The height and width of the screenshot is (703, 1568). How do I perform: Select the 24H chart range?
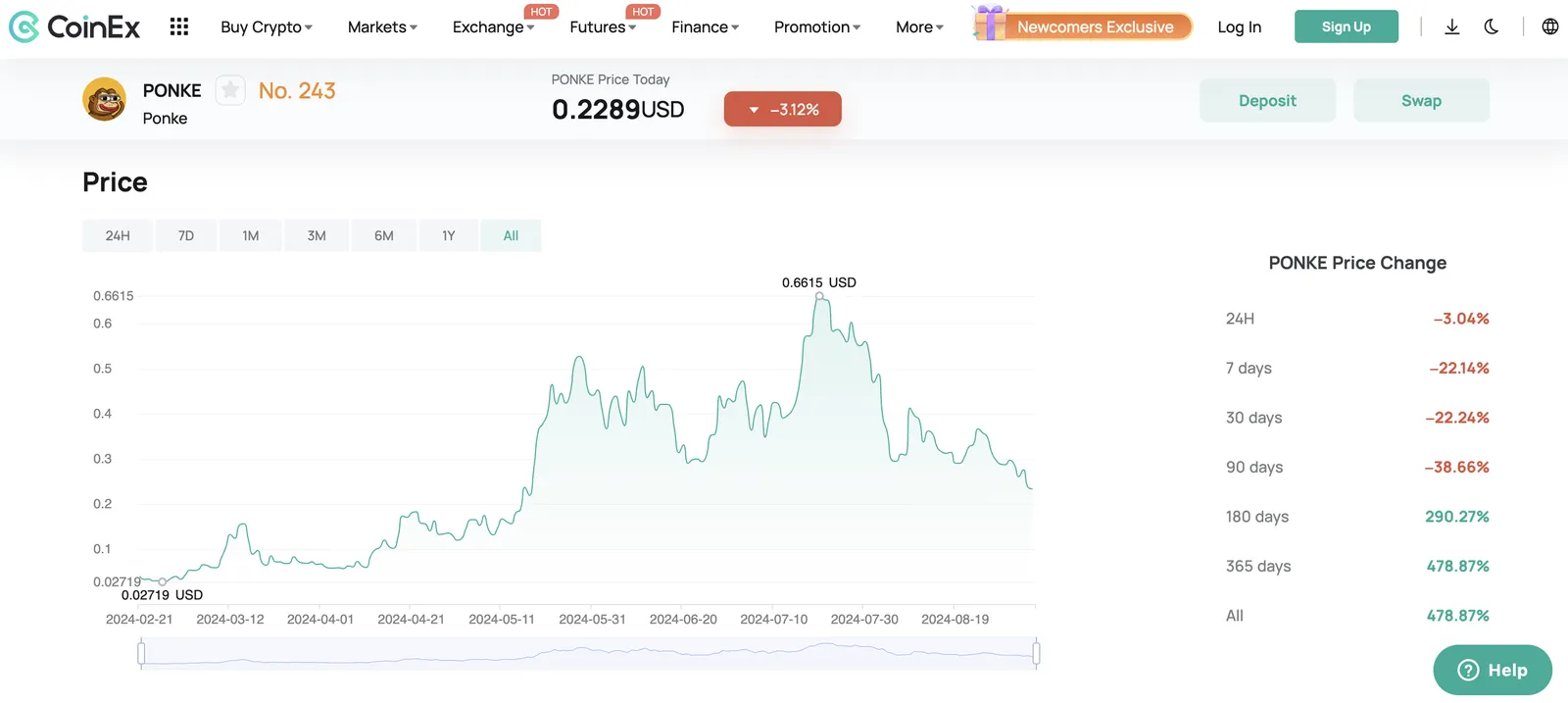(118, 235)
